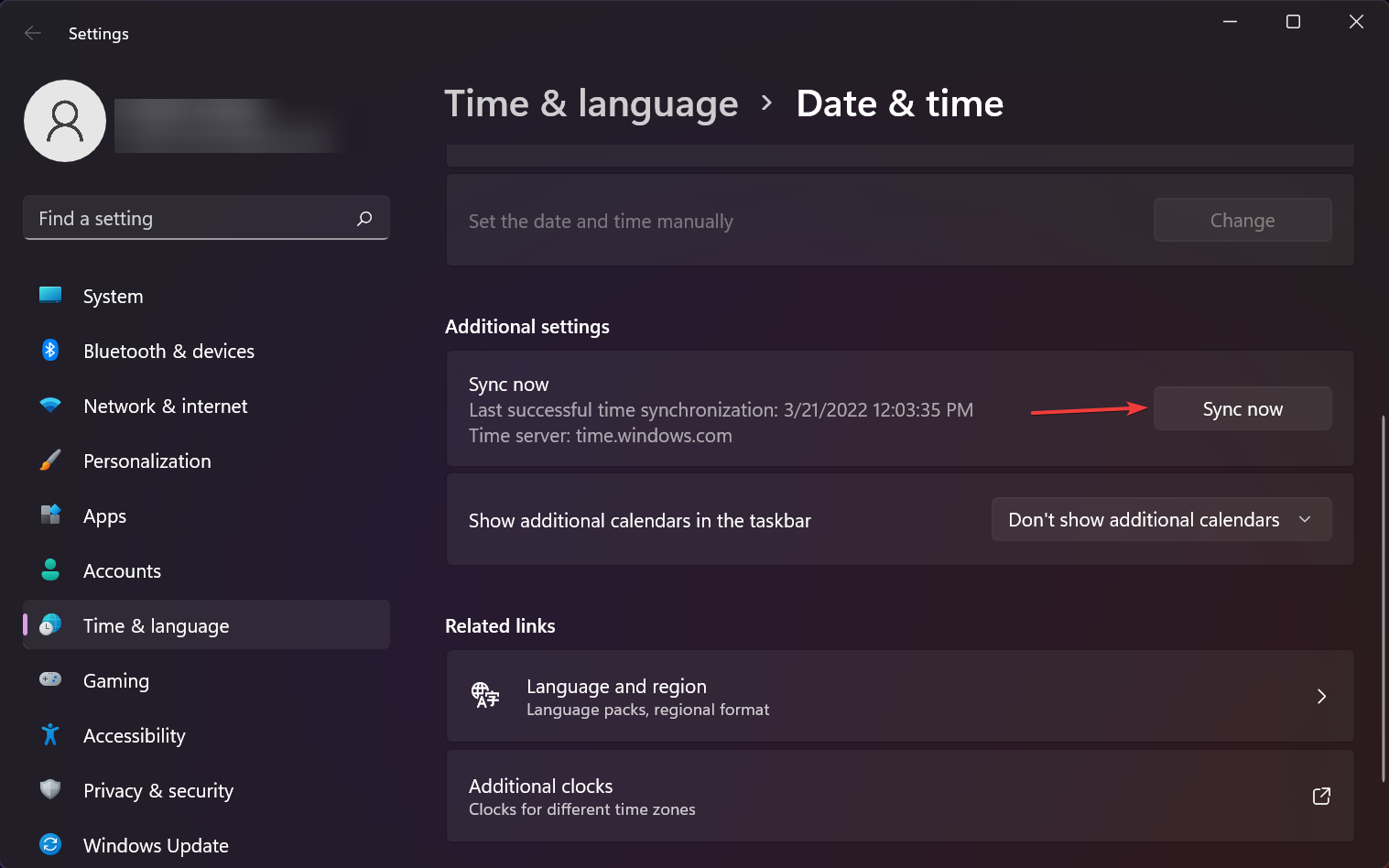
Task: Click the Personalization brush icon
Action: tap(50, 461)
